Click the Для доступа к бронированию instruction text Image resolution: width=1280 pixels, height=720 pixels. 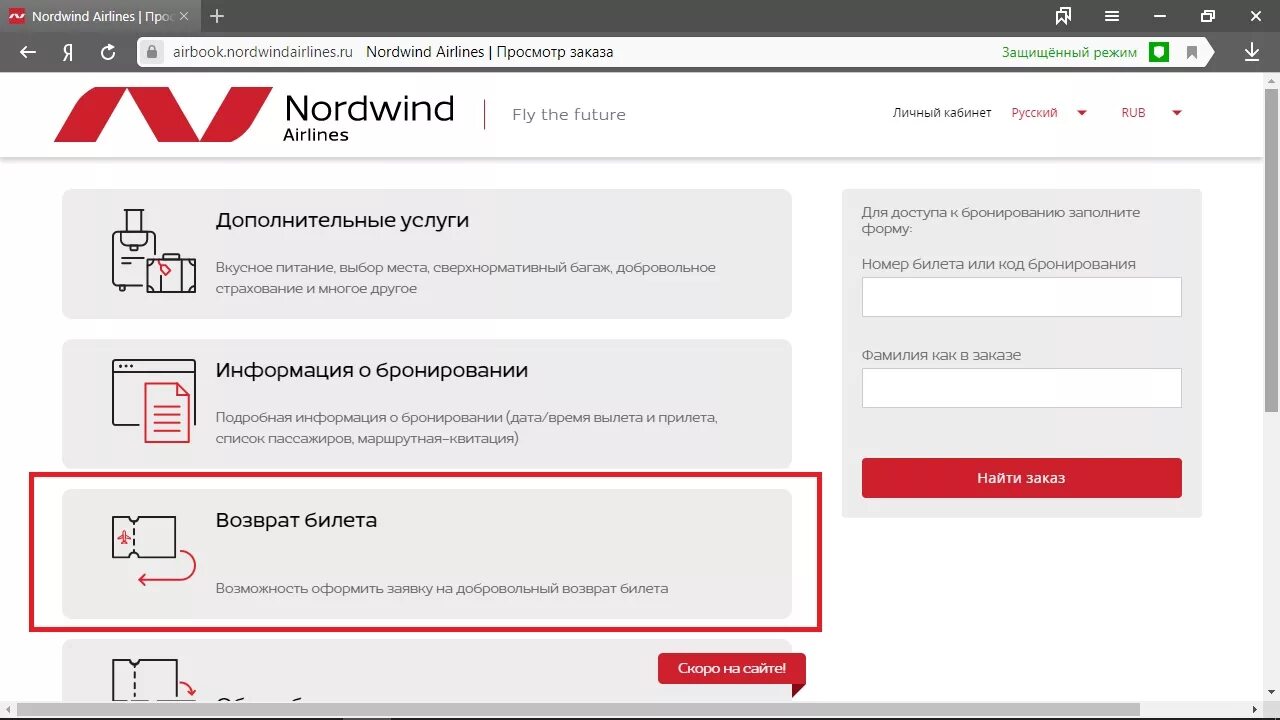(1000, 220)
